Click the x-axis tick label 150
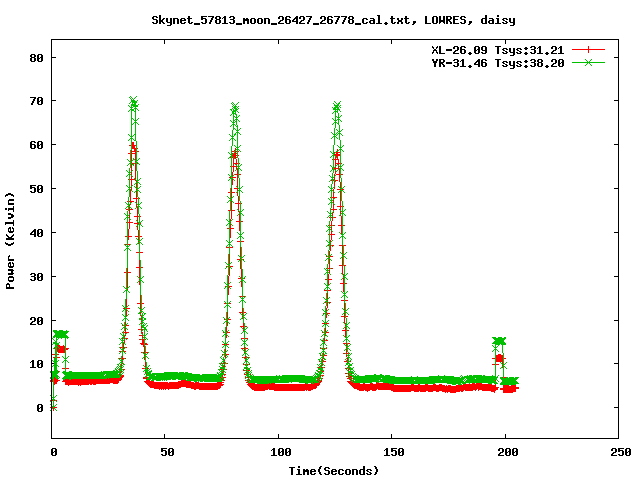 [x=394, y=452]
